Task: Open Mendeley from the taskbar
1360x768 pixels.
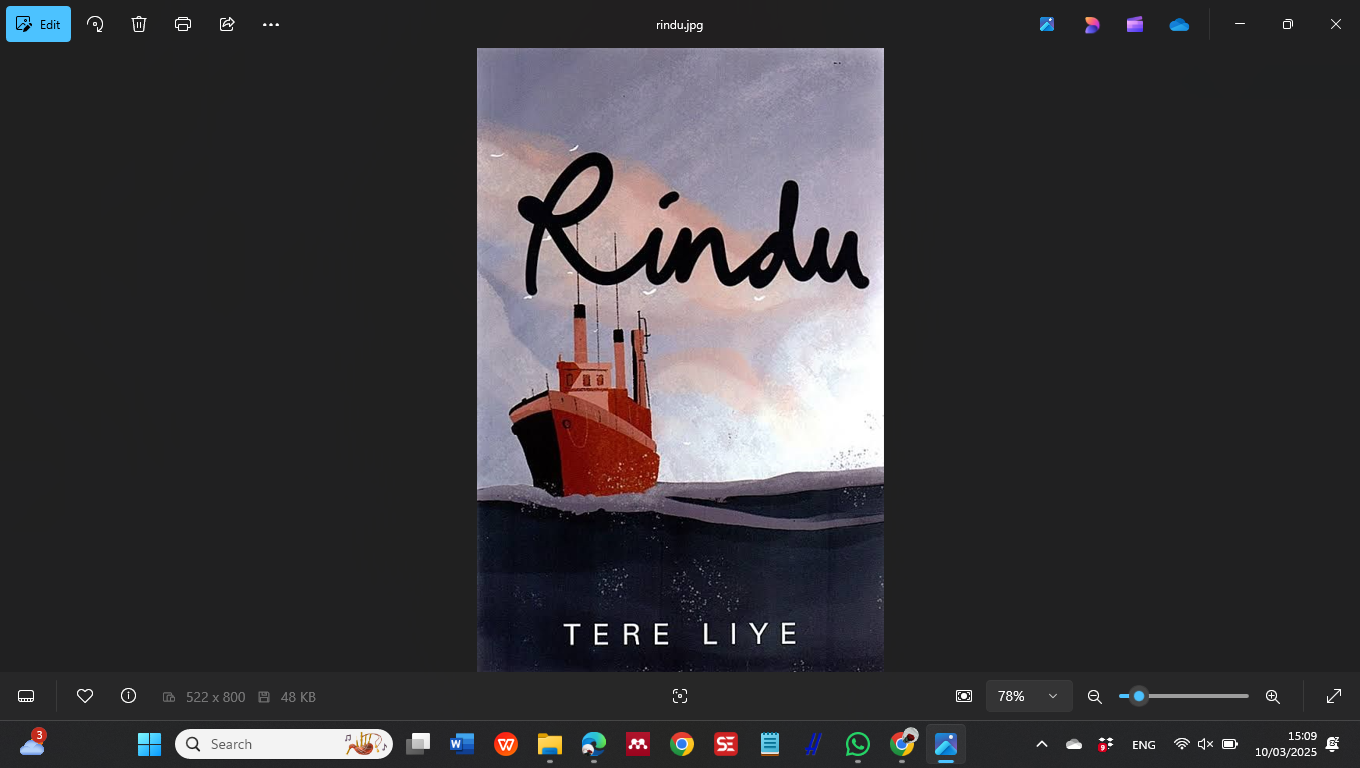Action: [638, 744]
